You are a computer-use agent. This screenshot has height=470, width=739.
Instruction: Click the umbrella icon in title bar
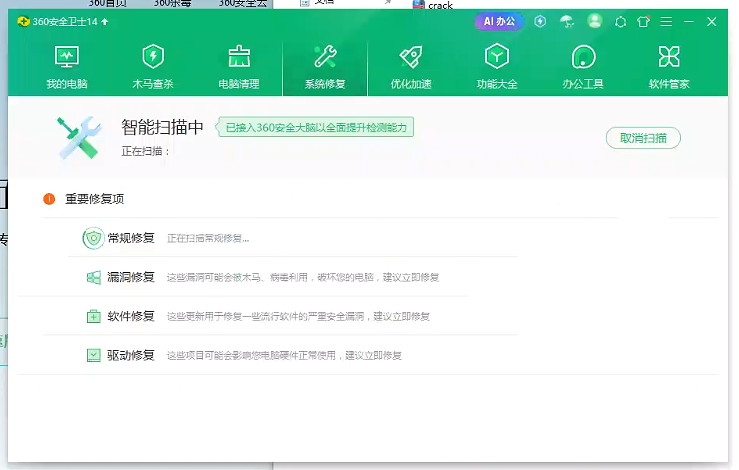coord(567,21)
